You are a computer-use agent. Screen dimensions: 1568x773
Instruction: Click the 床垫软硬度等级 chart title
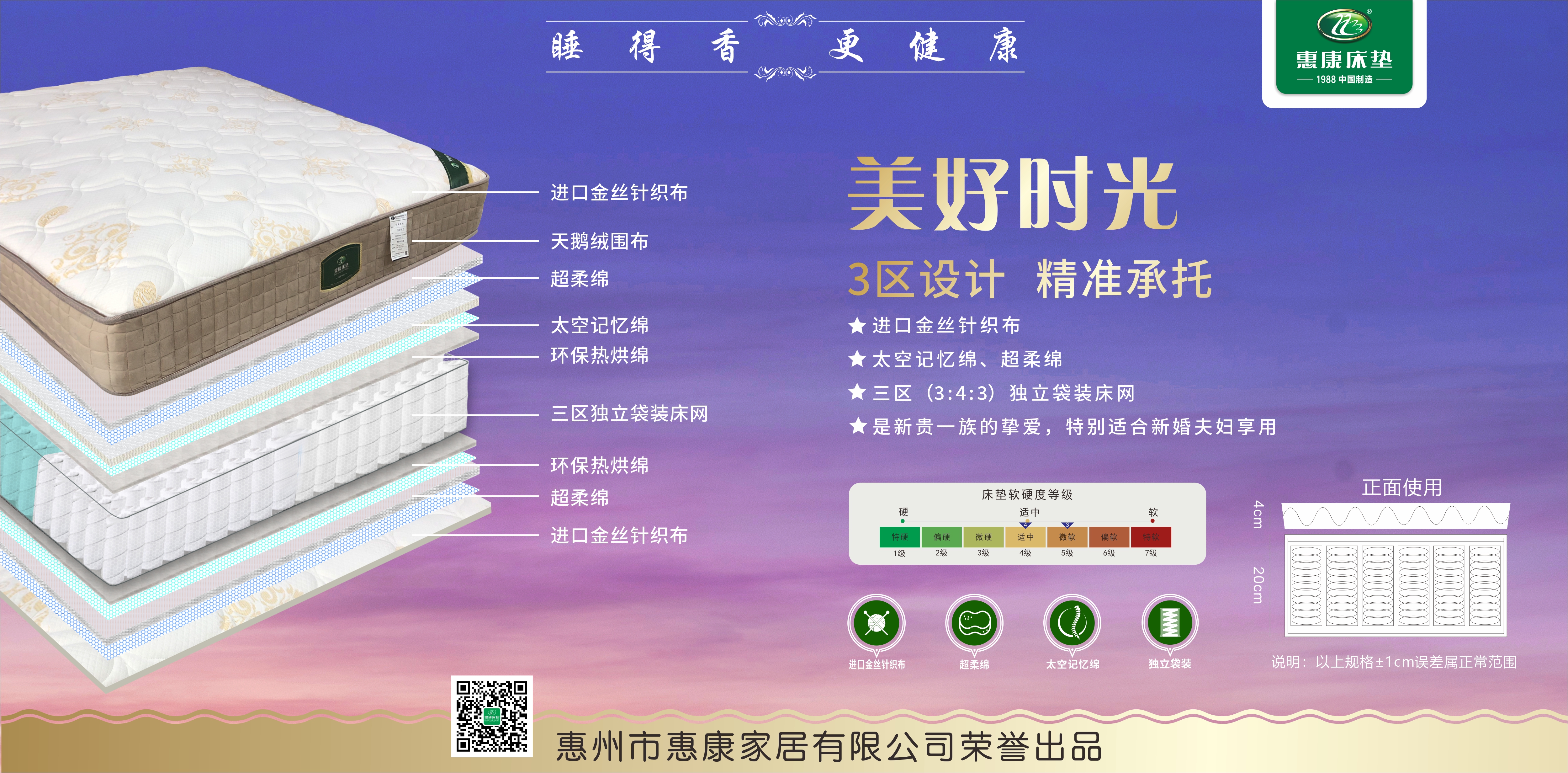click(x=1027, y=495)
